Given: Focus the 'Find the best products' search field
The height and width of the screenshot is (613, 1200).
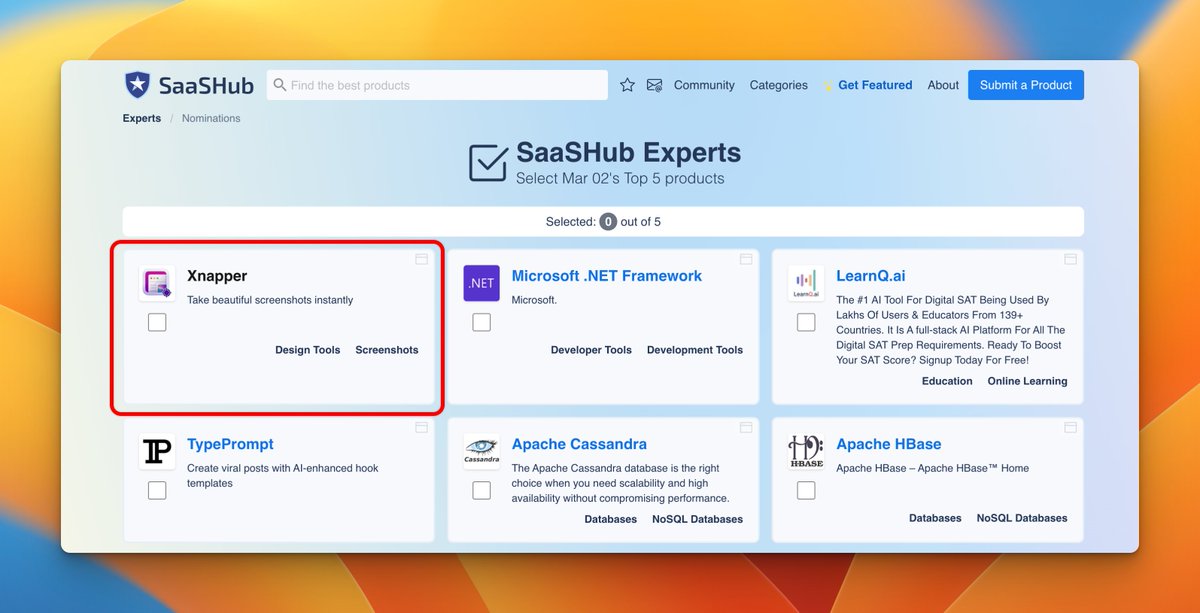Looking at the screenshot, I should pyautogui.click(x=437, y=85).
